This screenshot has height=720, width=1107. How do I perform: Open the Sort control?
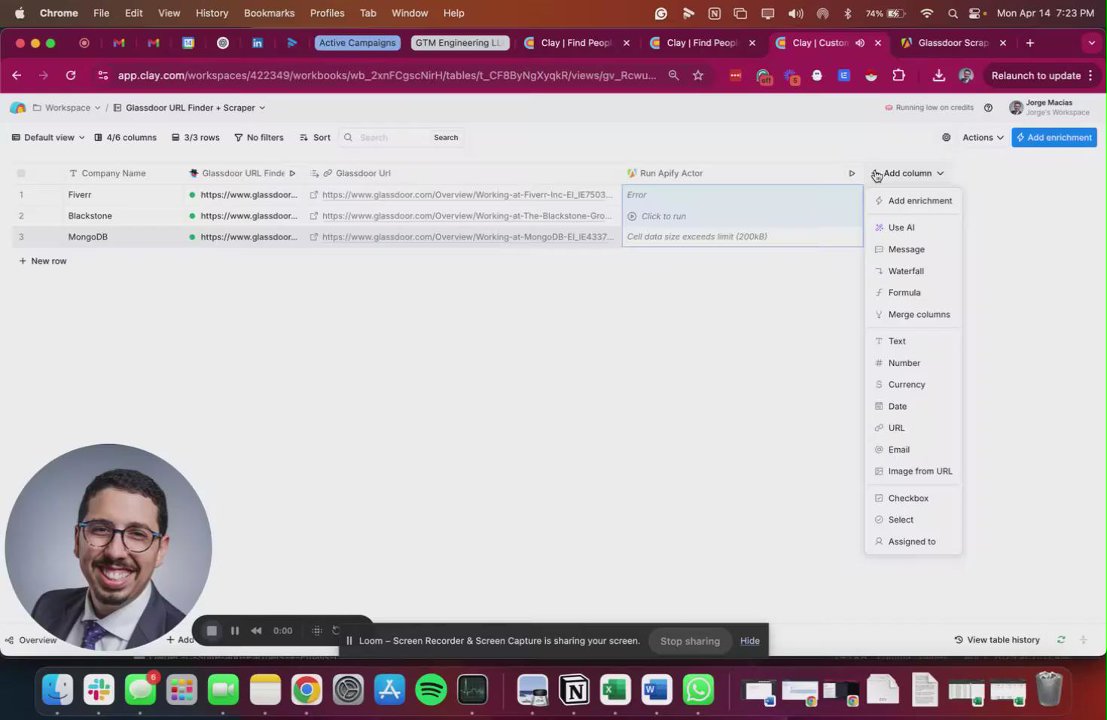315,138
